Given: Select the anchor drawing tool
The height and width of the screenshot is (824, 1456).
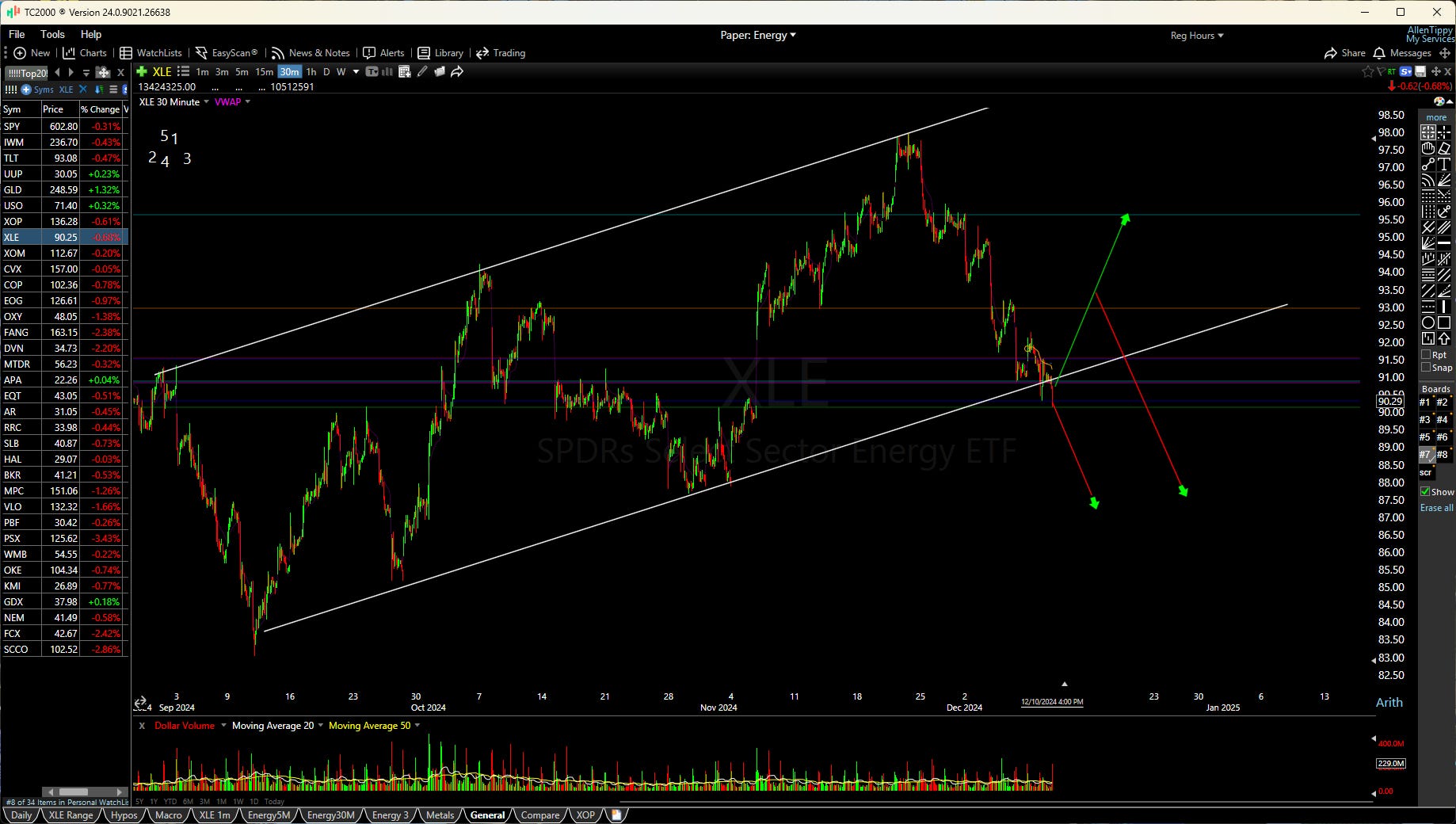Looking at the screenshot, I should 1444,212.
